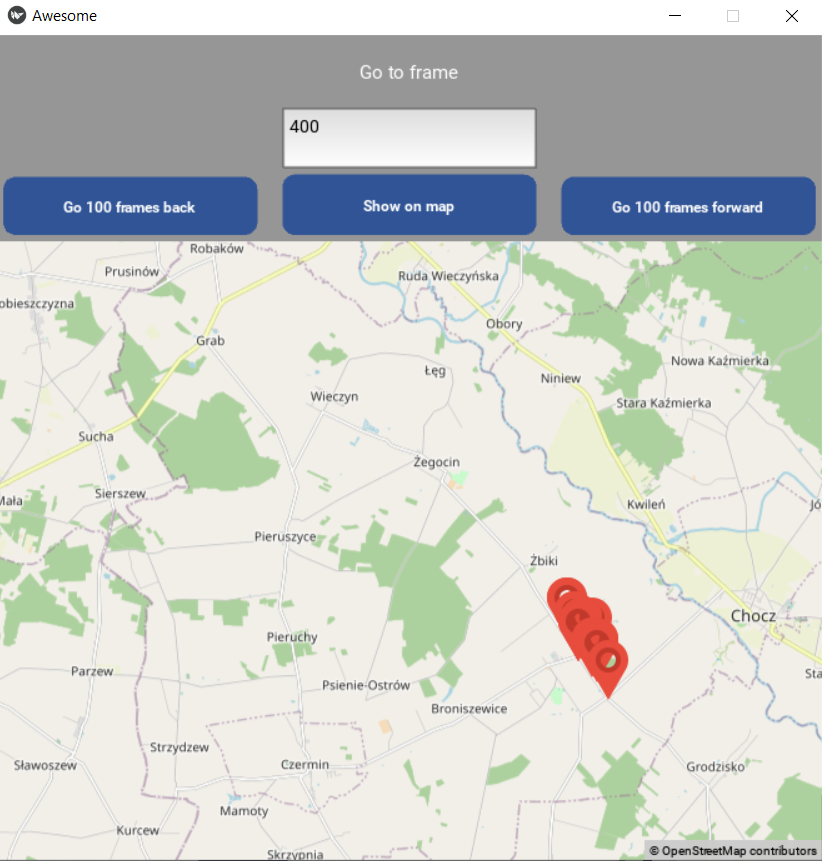822x861 pixels.
Task: Click the Broniszewice label on the map
Action: pos(469,709)
